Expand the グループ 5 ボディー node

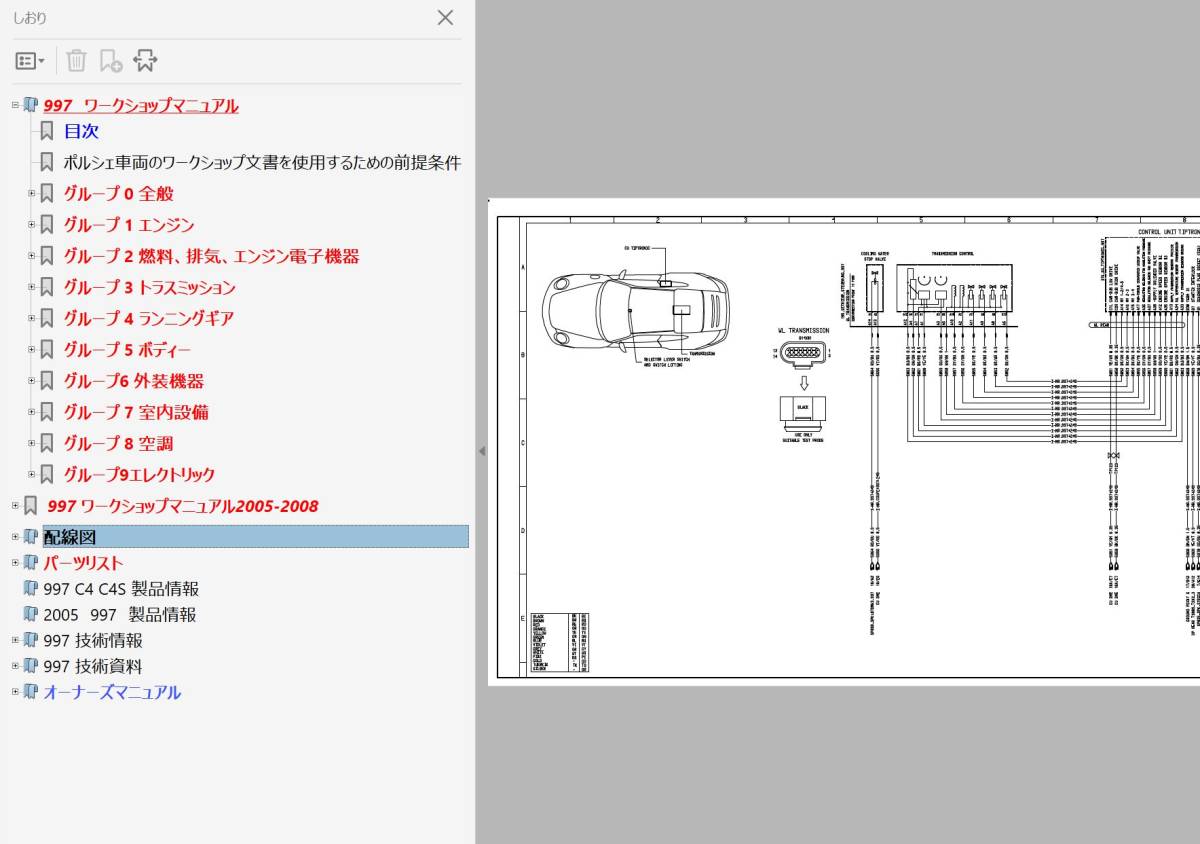[x=31, y=350]
